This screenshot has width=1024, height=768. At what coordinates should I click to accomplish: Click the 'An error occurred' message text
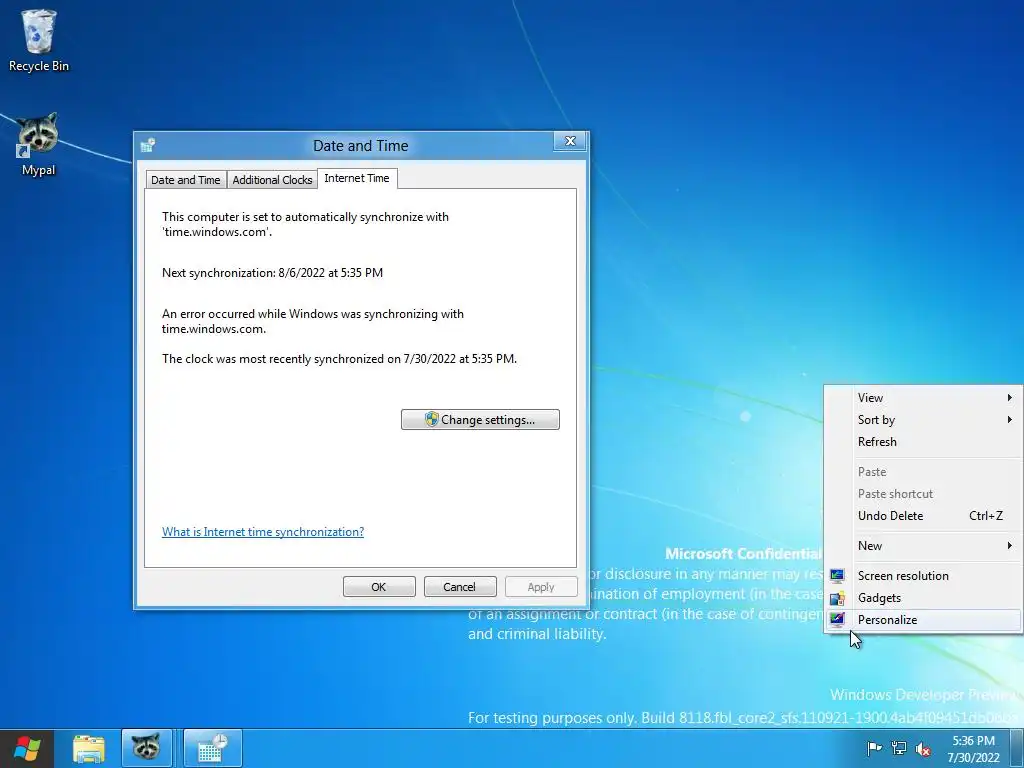point(313,321)
